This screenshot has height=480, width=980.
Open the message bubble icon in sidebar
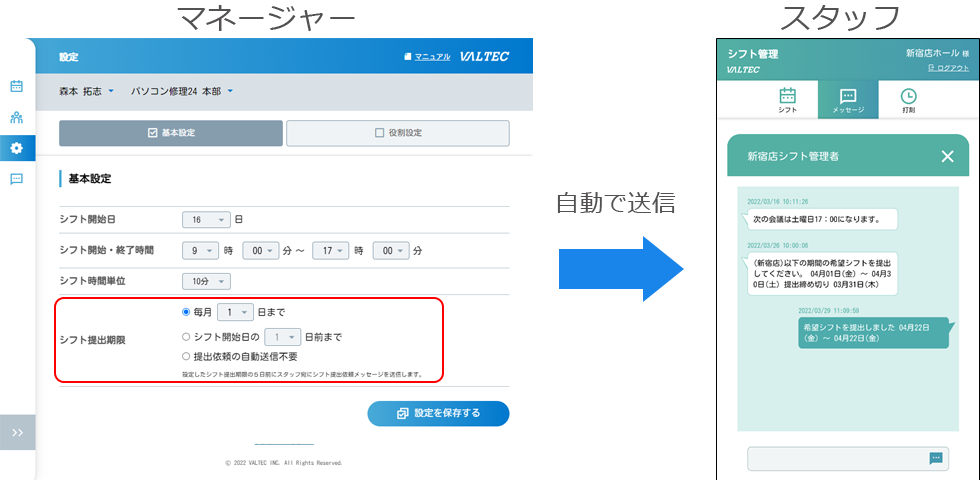17,179
